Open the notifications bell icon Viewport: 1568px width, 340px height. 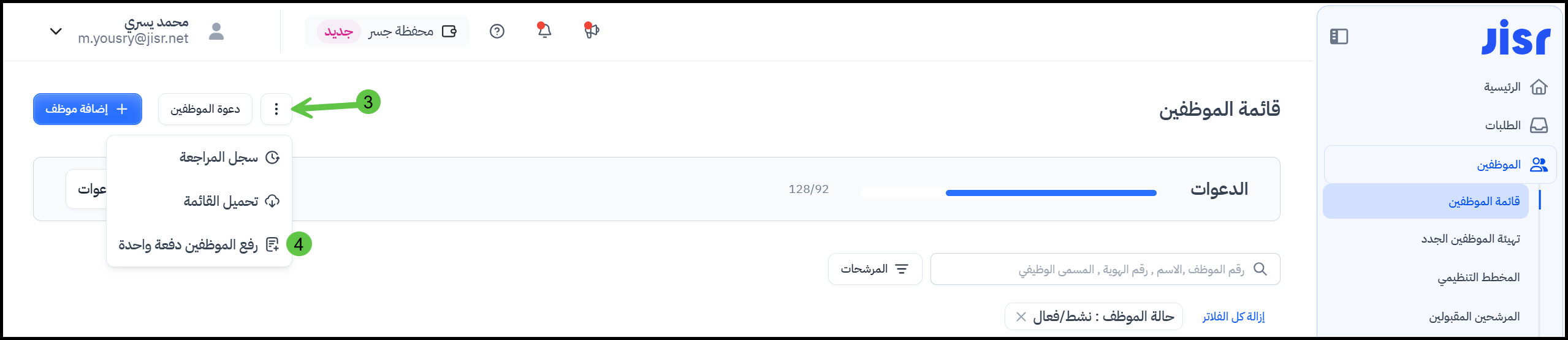(544, 31)
